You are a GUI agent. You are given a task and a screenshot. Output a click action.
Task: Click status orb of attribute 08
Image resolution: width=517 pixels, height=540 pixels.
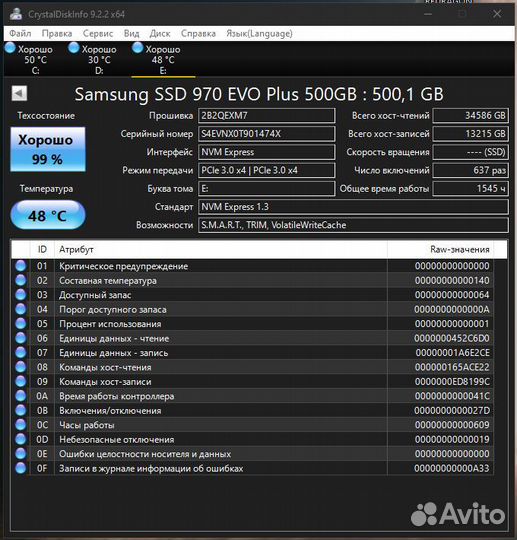point(21,367)
